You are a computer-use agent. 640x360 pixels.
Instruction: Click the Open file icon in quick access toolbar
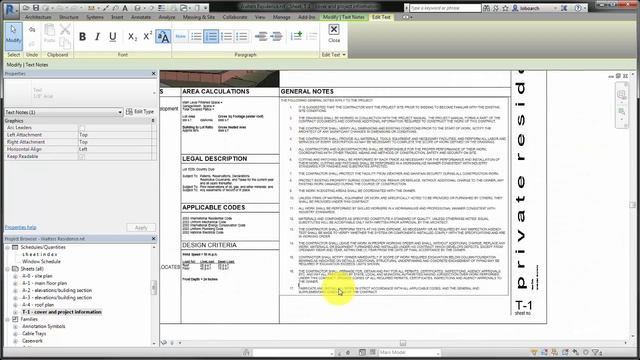26,8
